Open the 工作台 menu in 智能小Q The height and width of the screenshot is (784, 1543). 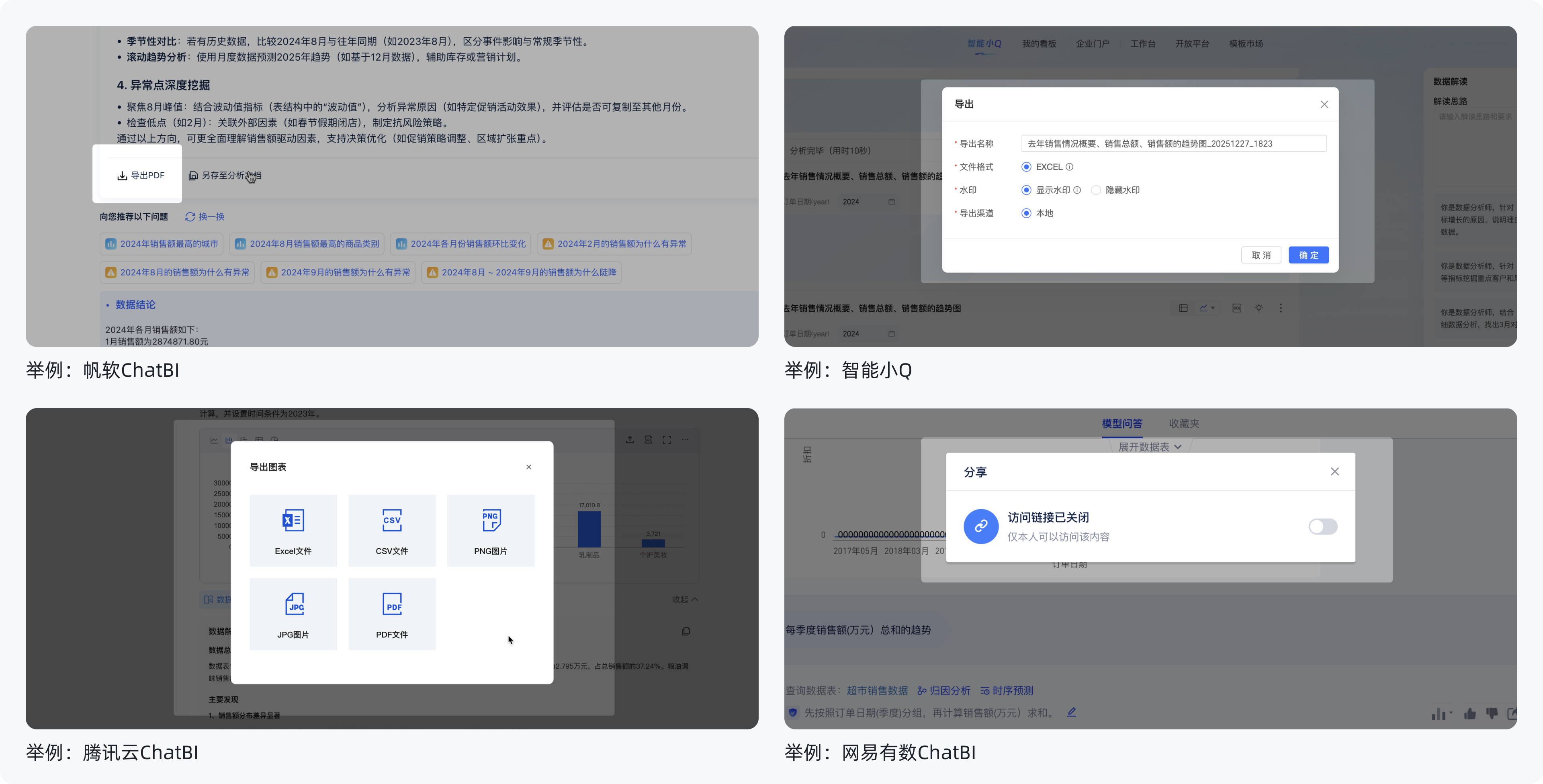(x=1144, y=43)
